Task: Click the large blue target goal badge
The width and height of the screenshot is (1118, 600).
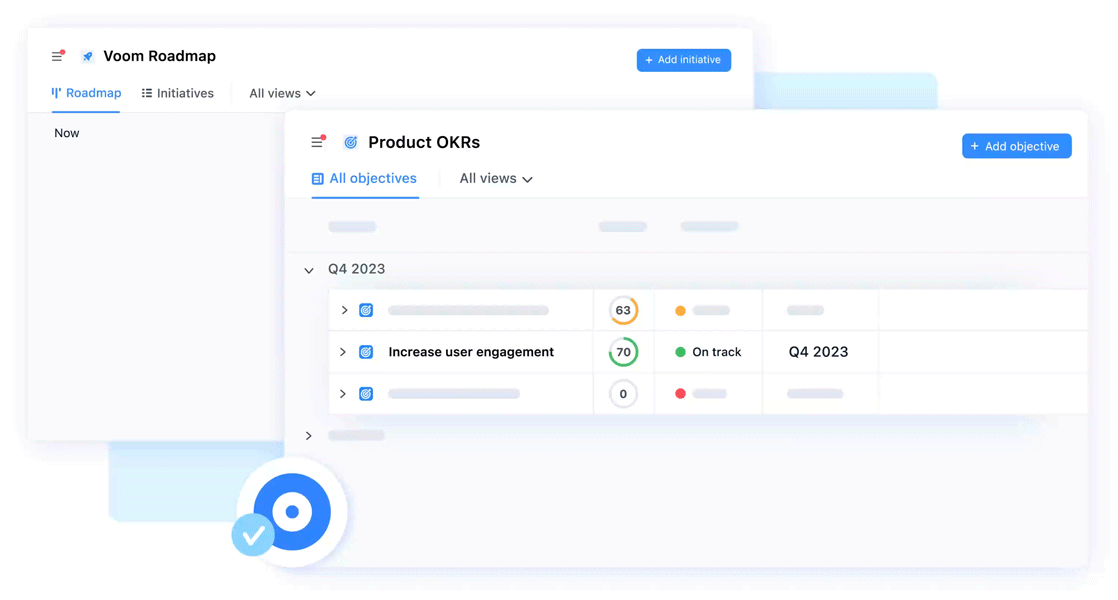Action: coord(292,512)
